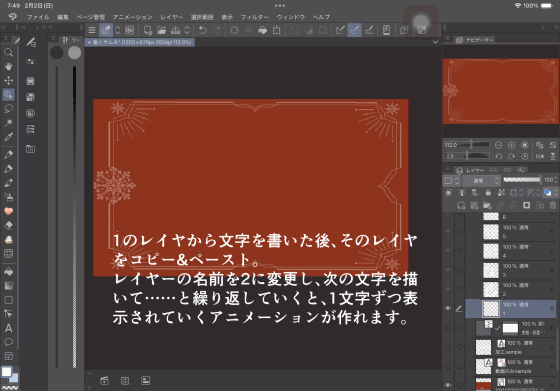Click the New canvas icon
560x391 pixels.
148,30
